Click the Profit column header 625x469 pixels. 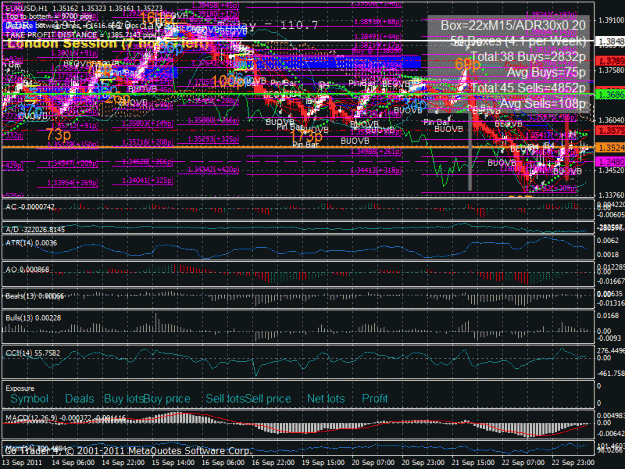(375, 398)
